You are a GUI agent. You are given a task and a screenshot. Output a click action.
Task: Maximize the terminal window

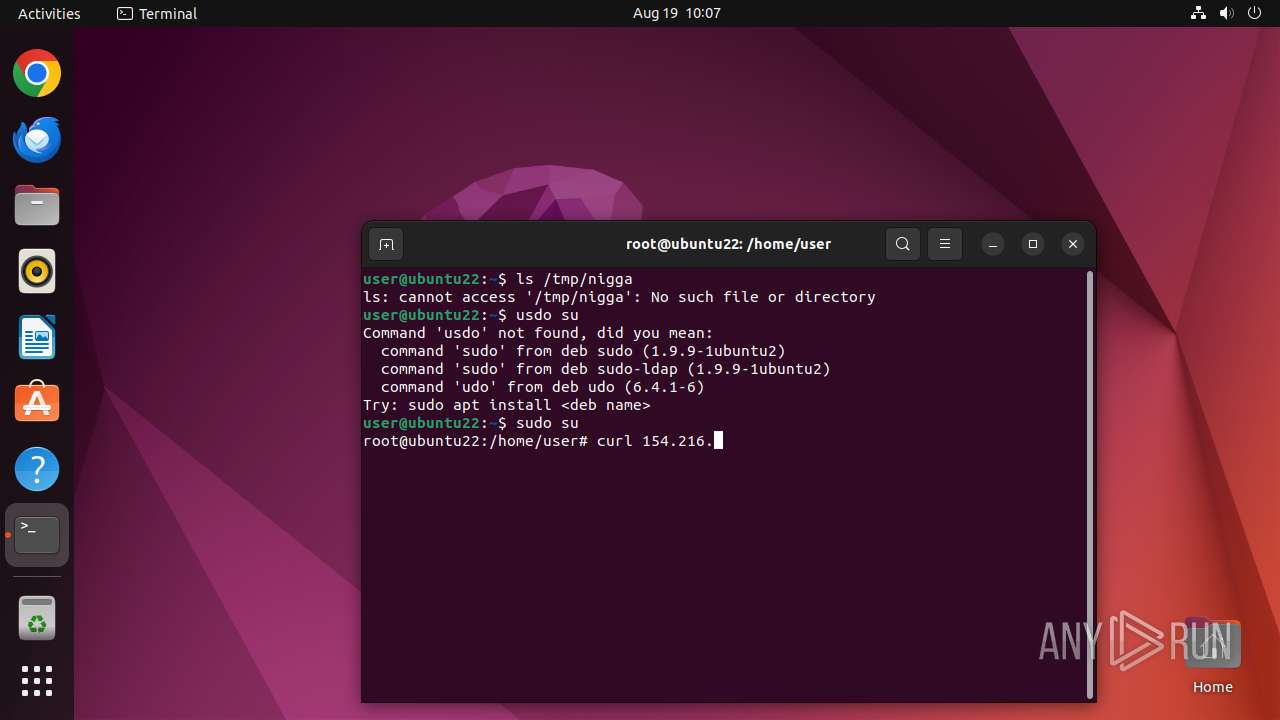1033,244
